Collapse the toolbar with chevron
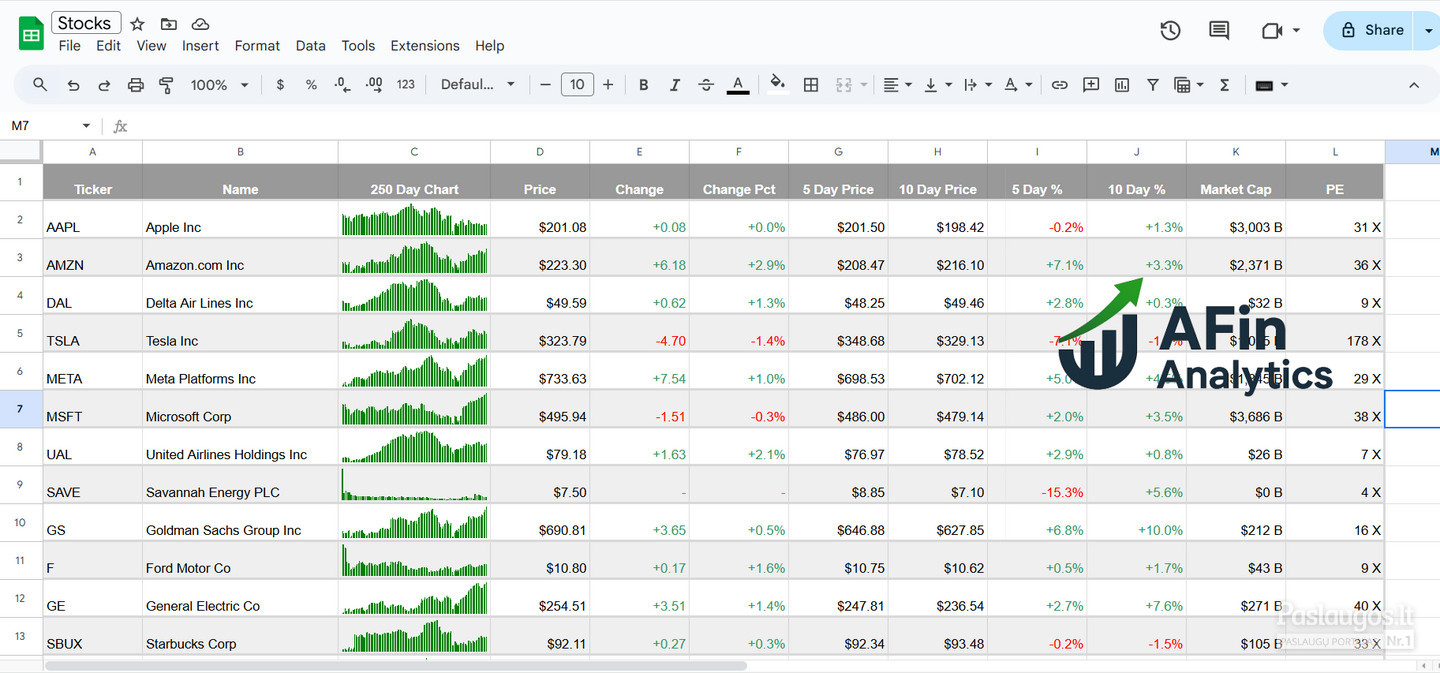 [1414, 85]
